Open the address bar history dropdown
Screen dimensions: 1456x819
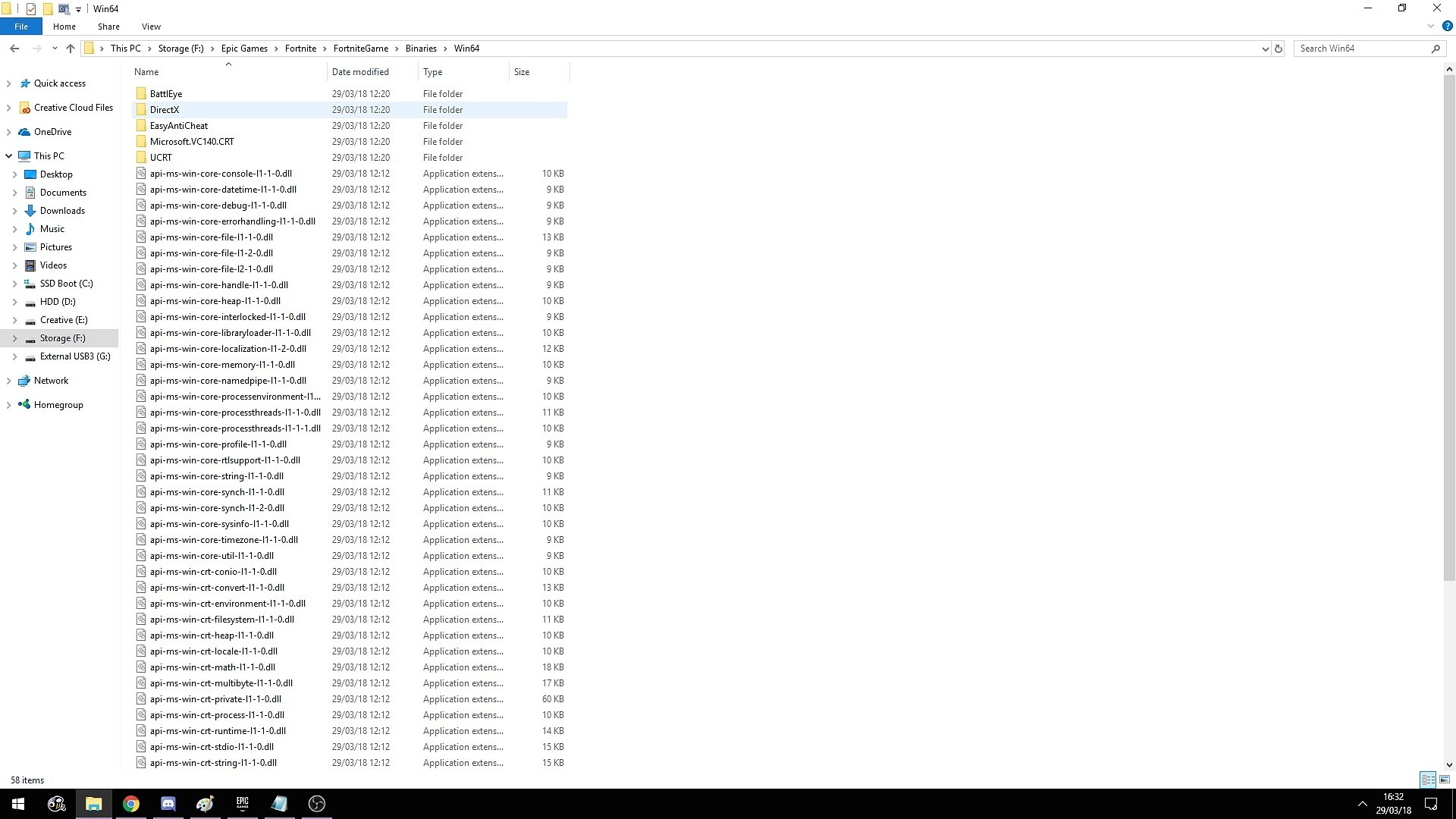pyautogui.click(x=1265, y=49)
